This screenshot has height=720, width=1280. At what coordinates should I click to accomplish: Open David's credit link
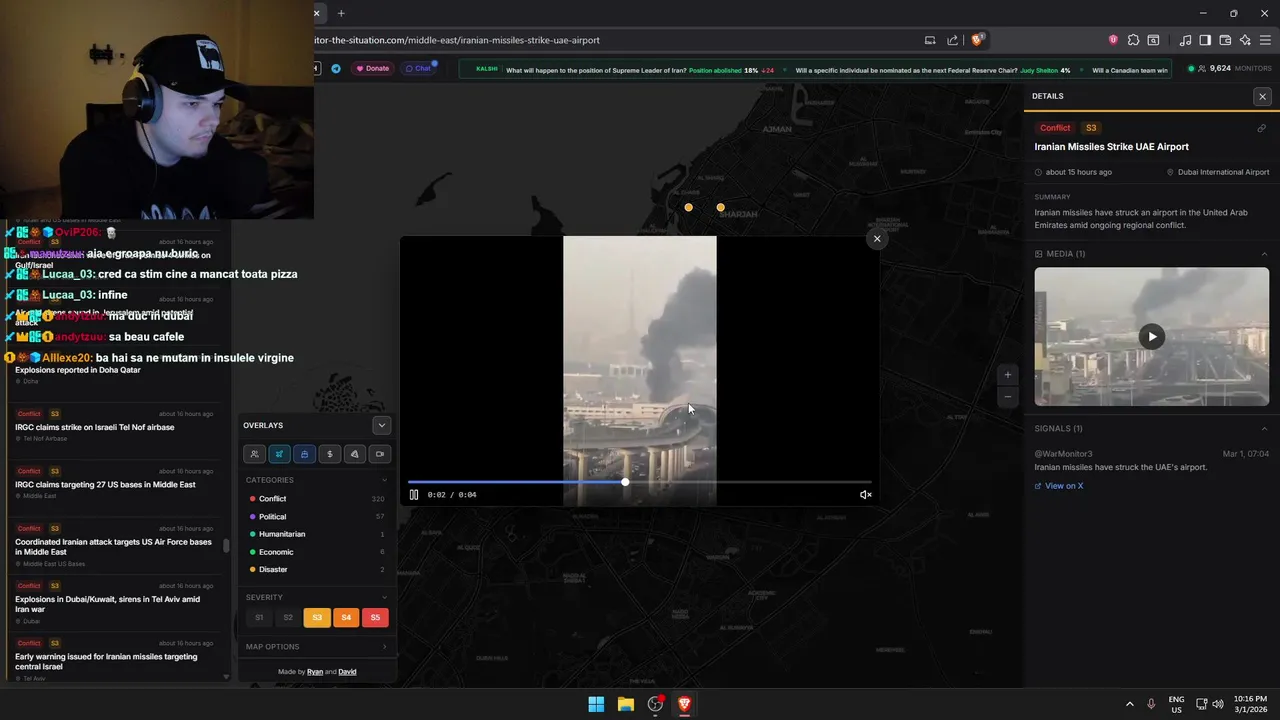coord(347,672)
